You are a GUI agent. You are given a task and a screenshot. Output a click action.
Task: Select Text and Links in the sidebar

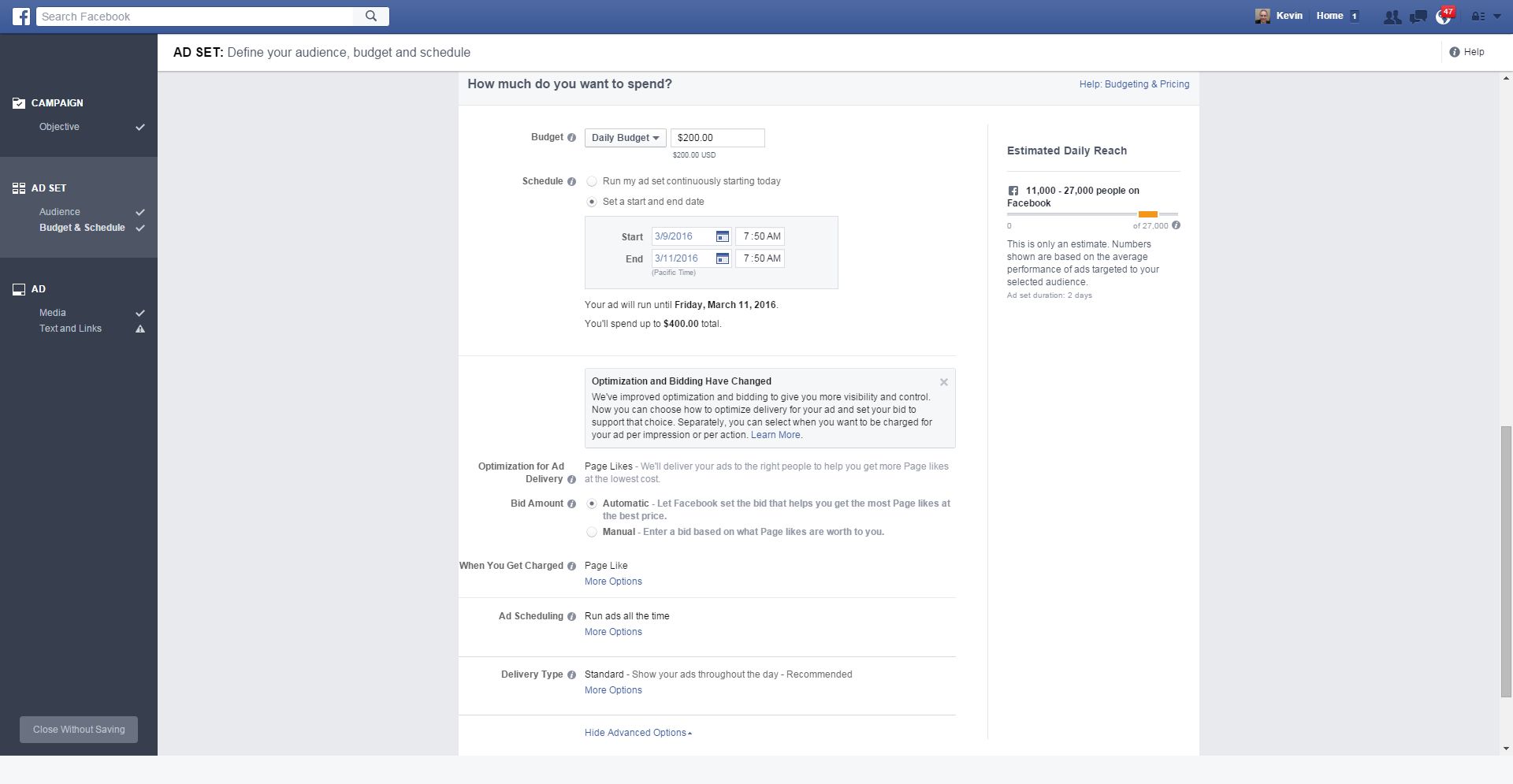(x=70, y=329)
